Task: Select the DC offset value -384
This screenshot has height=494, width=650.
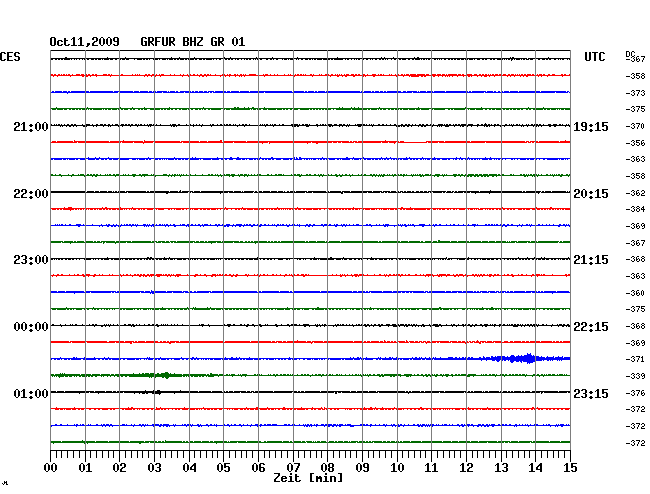Action: pos(635,209)
